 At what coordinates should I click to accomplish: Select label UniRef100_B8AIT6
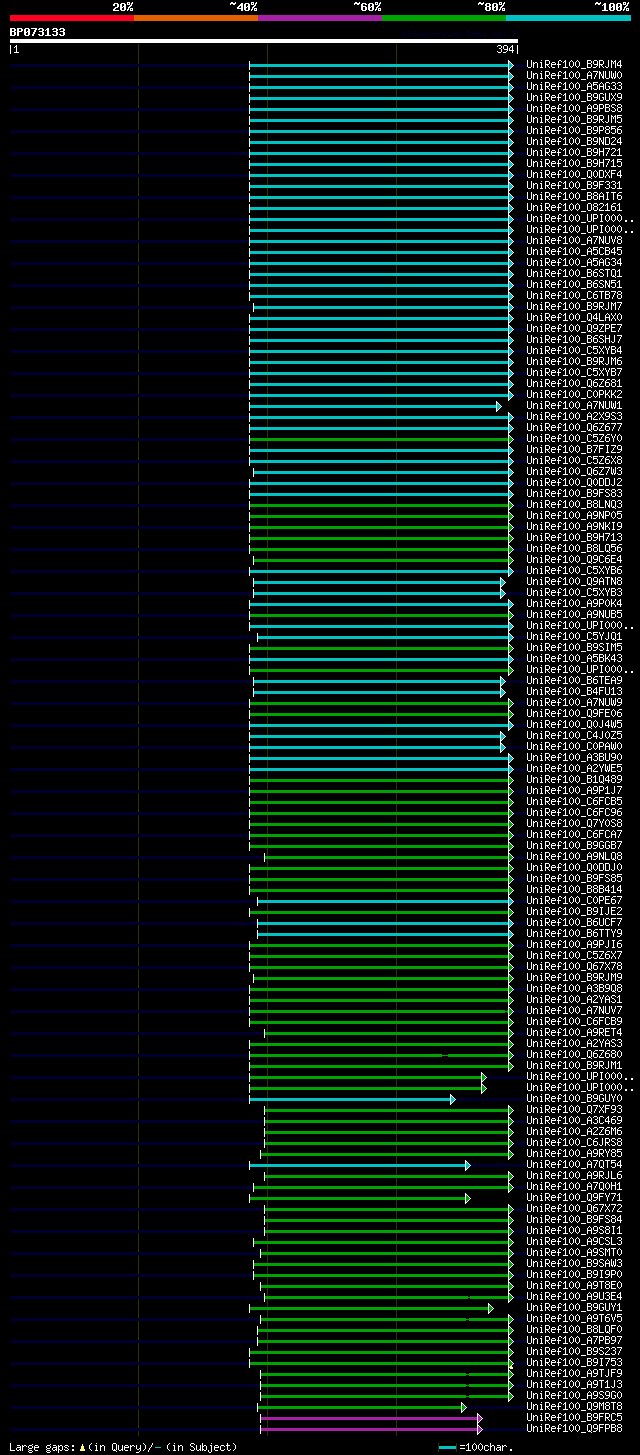tap(574, 196)
